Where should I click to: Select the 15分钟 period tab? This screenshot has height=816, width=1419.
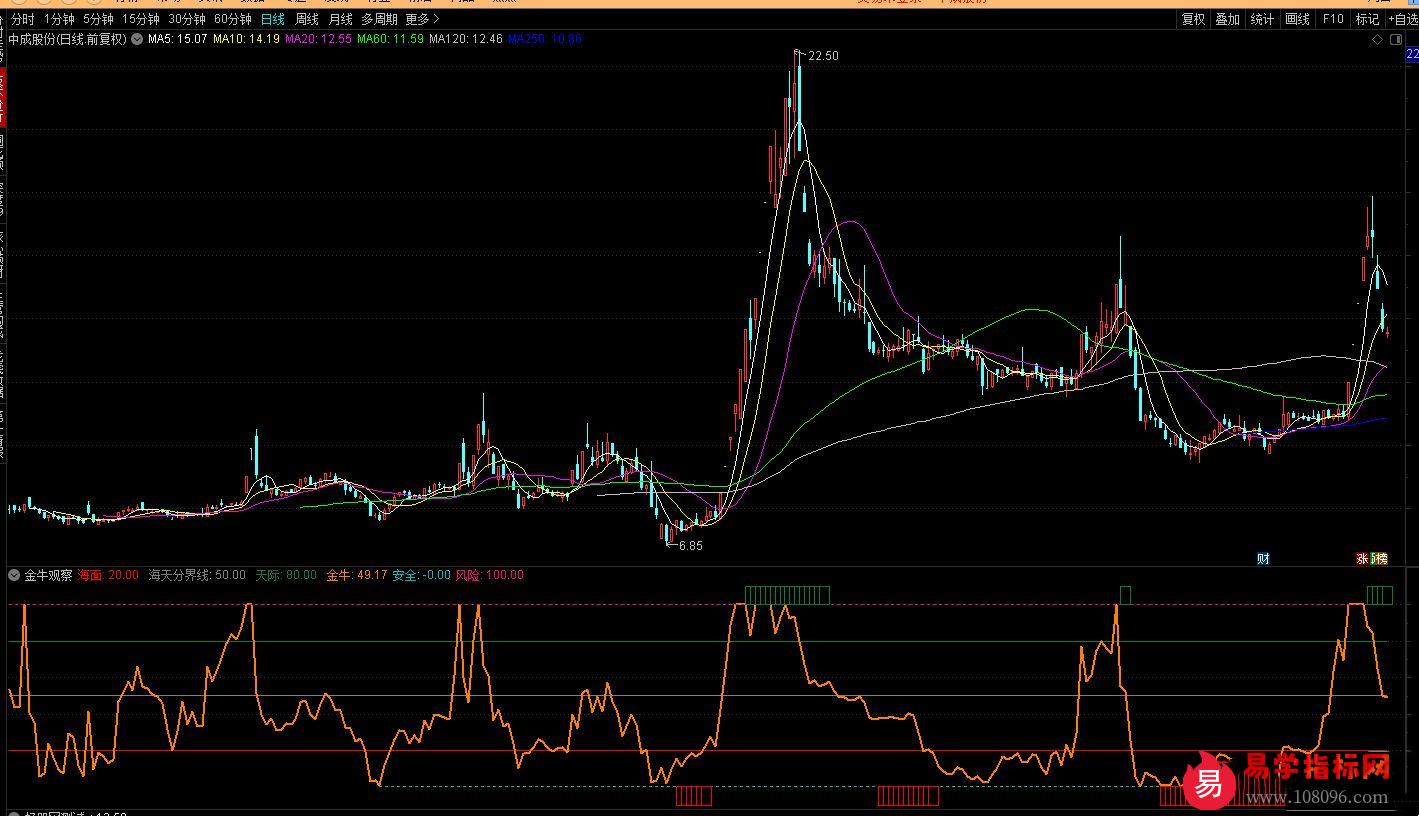141,19
